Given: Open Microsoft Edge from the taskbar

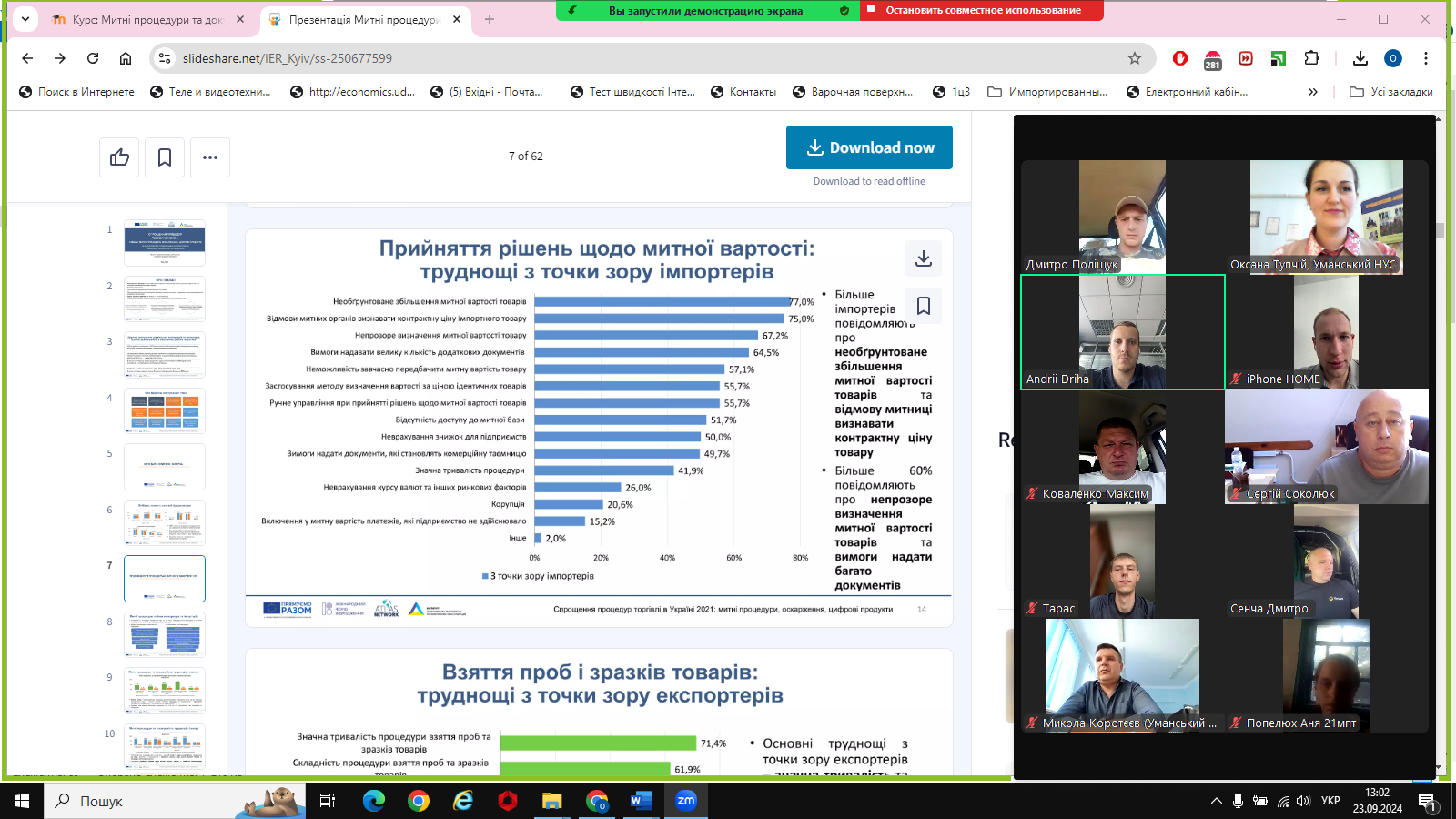Looking at the screenshot, I should pos(374,801).
